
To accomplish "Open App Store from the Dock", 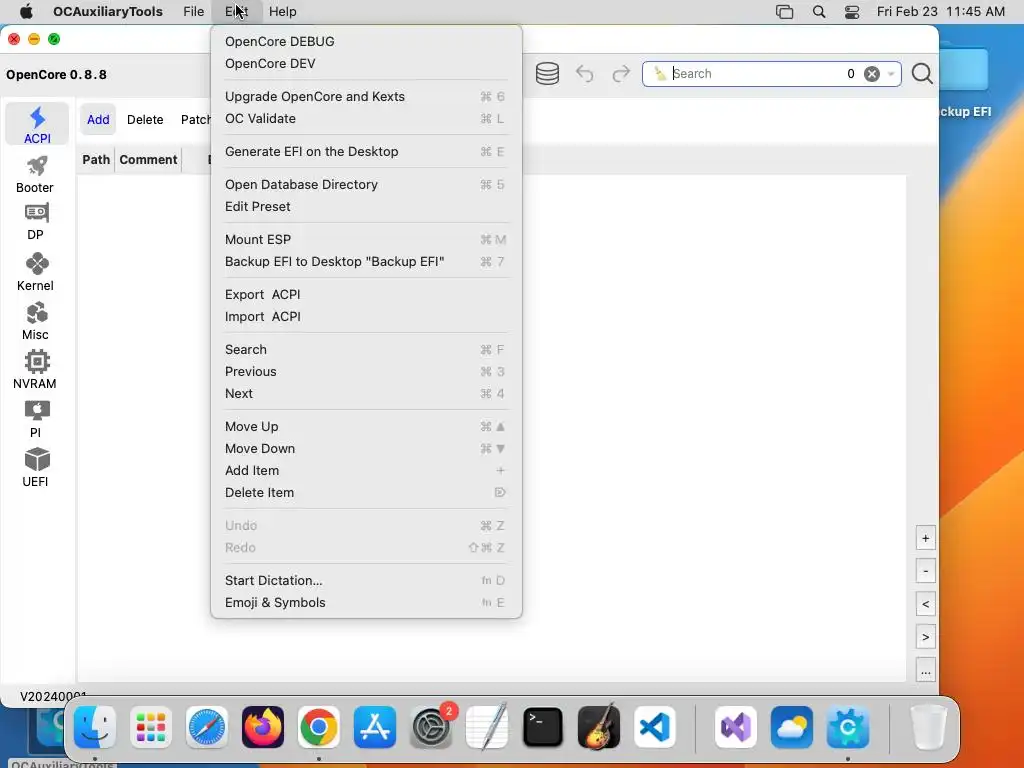I will [375, 727].
